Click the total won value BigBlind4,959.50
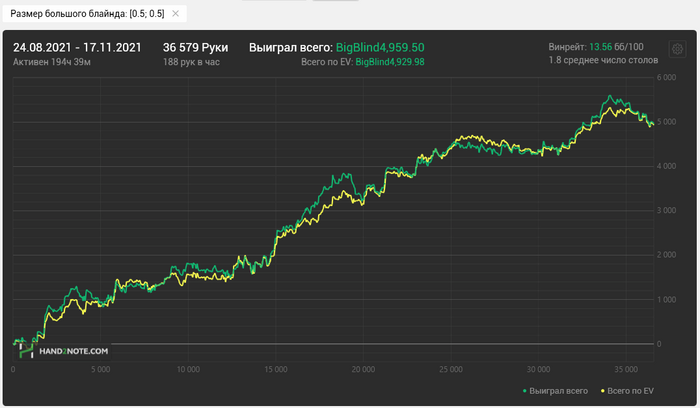This screenshot has width=700, height=408. [x=380, y=47]
